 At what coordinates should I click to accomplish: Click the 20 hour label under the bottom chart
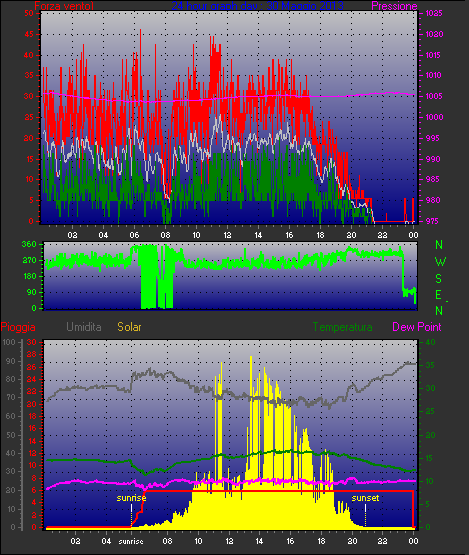coord(352,541)
